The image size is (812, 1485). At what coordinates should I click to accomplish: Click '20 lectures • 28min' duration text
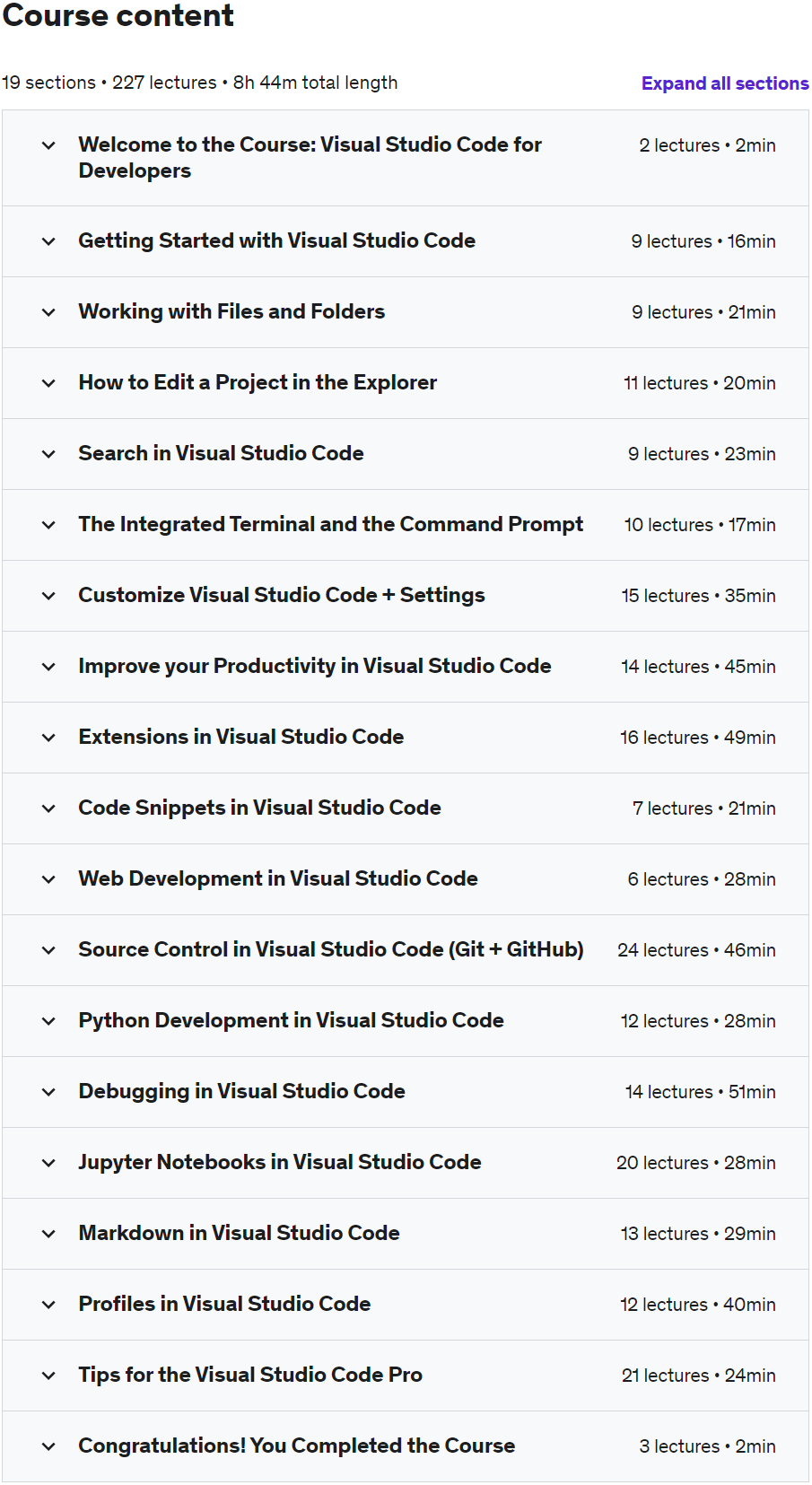point(696,1163)
